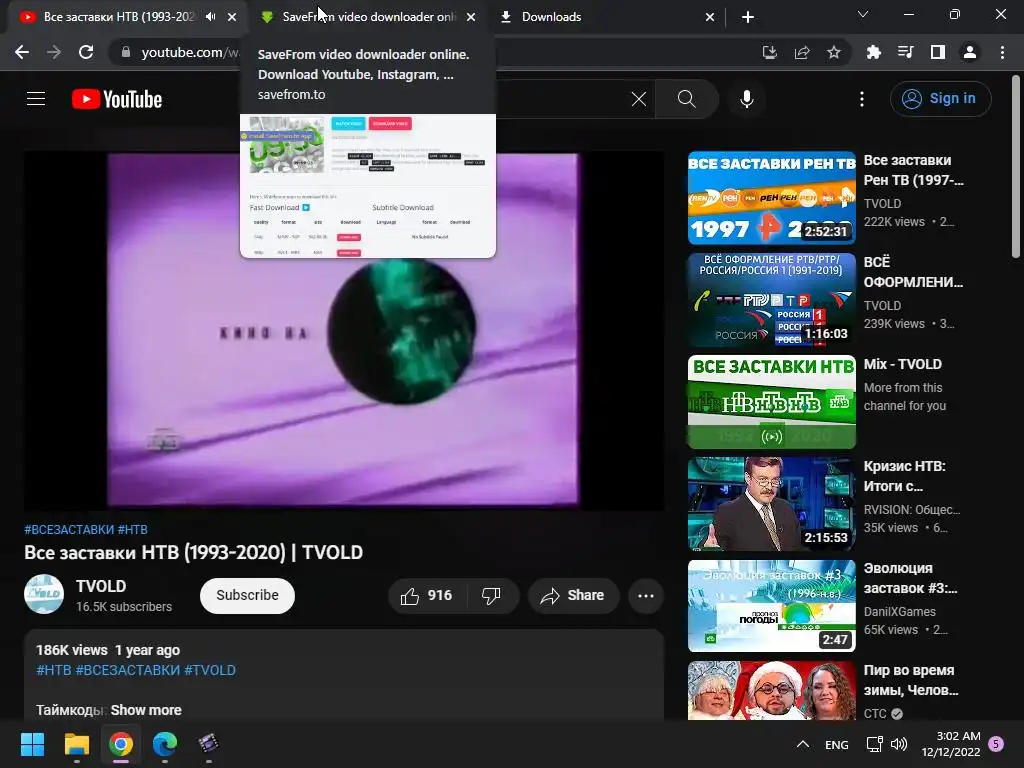Go back with browser back arrow
The image size is (1024, 768).
(x=22, y=52)
